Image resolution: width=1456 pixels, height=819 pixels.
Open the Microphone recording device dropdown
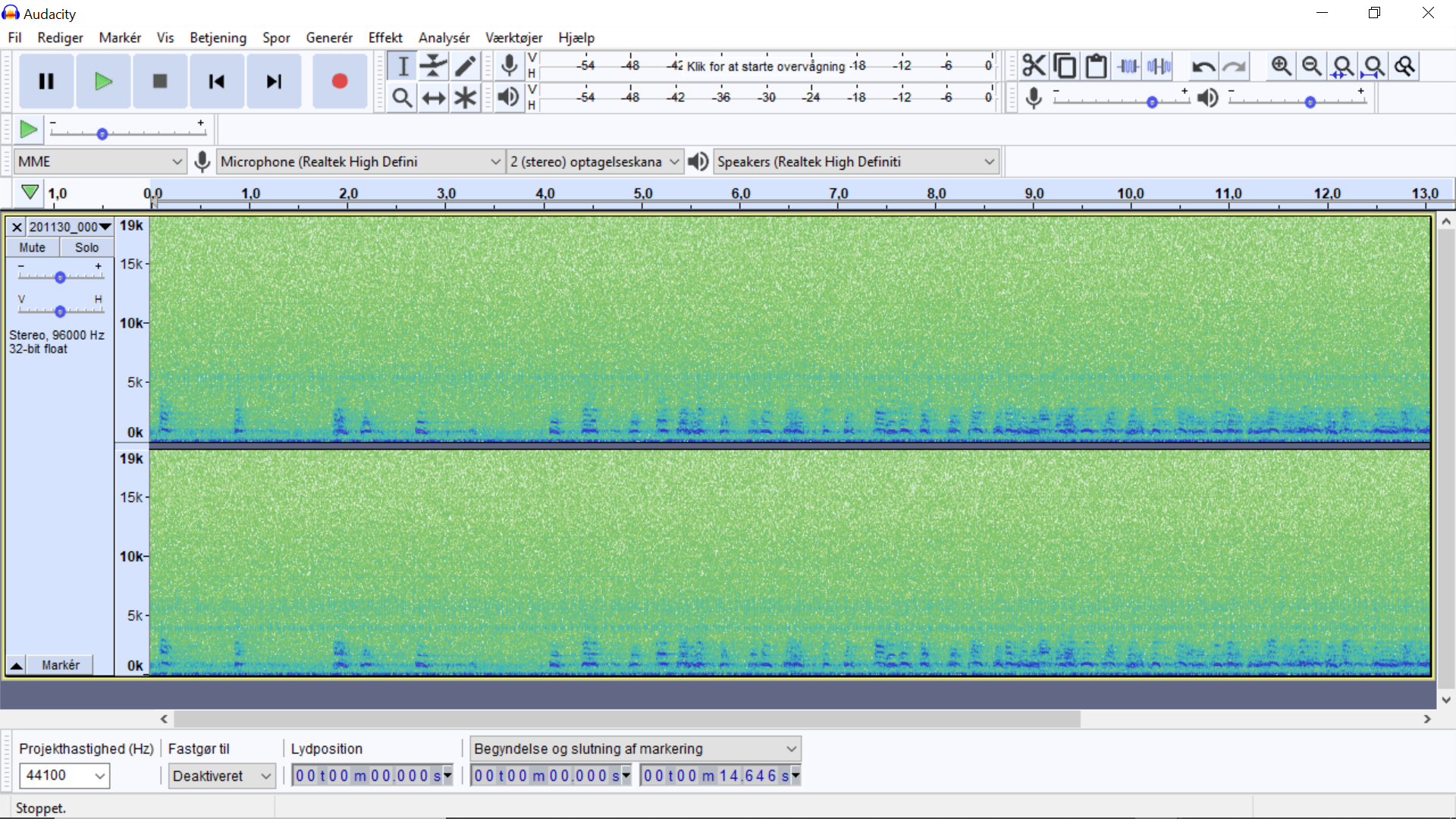pyautogui.click(x=360, y=162)
